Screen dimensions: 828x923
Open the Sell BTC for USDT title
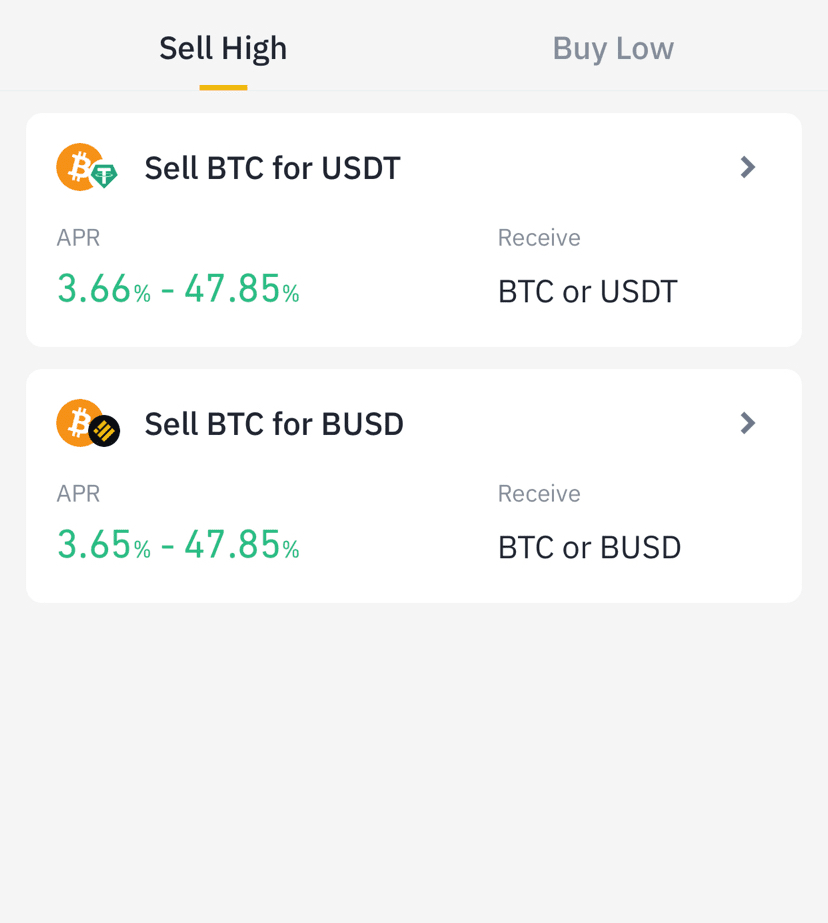(x=272, y=168)
